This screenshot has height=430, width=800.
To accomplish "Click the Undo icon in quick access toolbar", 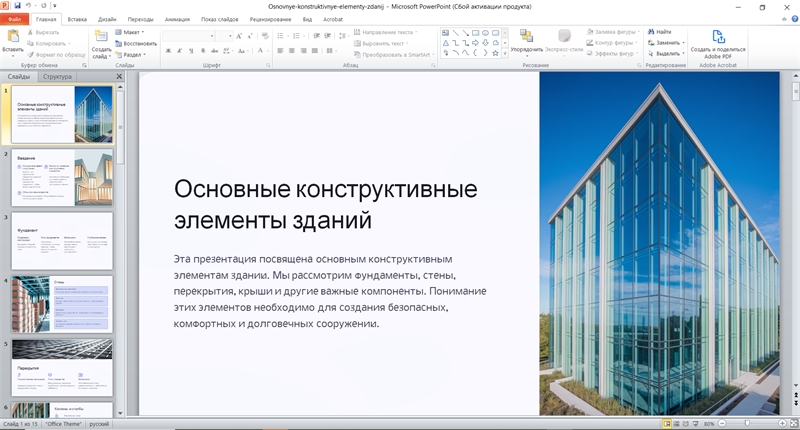I will click(x=29, y=6).
